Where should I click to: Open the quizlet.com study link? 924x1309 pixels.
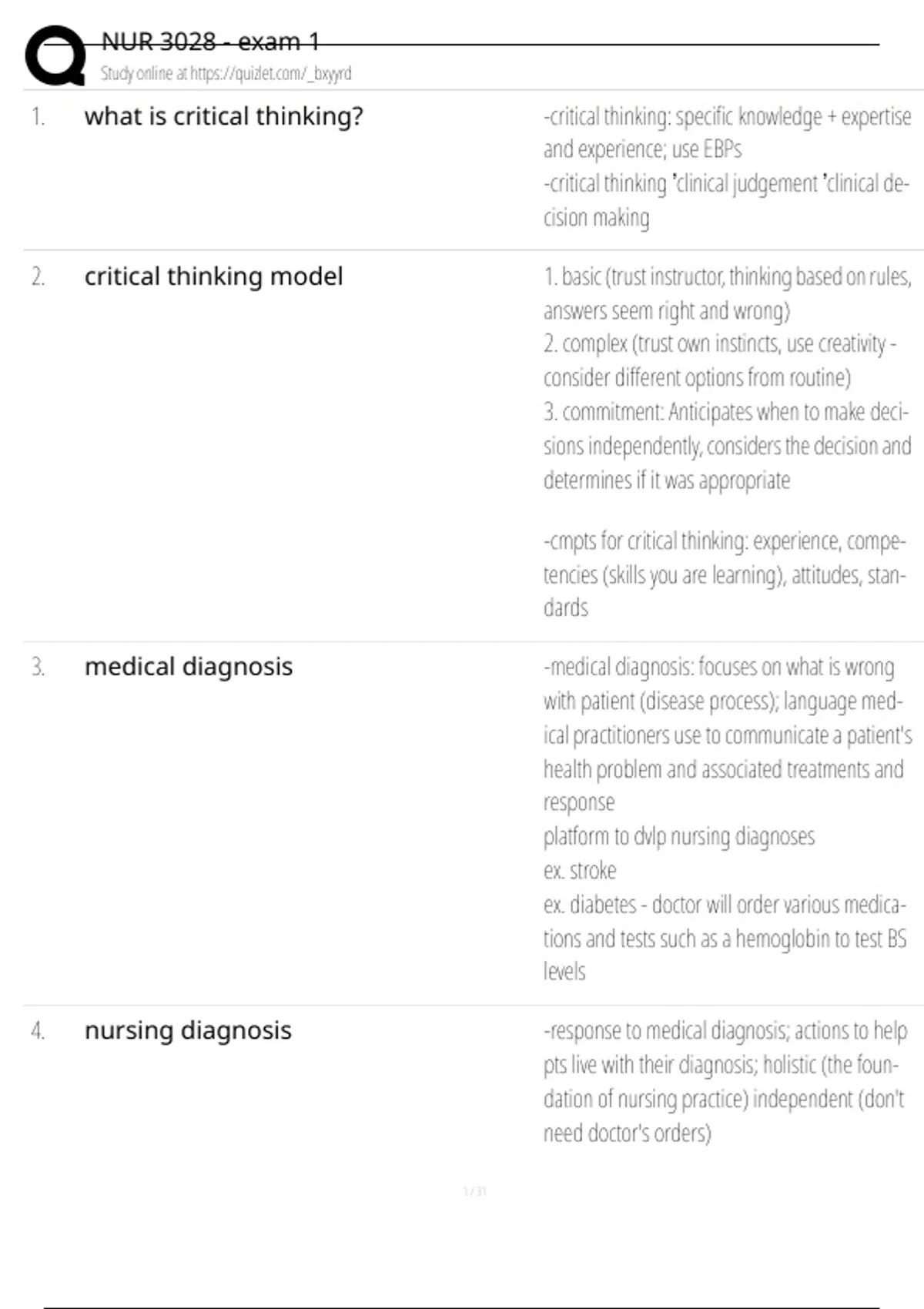pyautogui.click(x=226, y=73)
